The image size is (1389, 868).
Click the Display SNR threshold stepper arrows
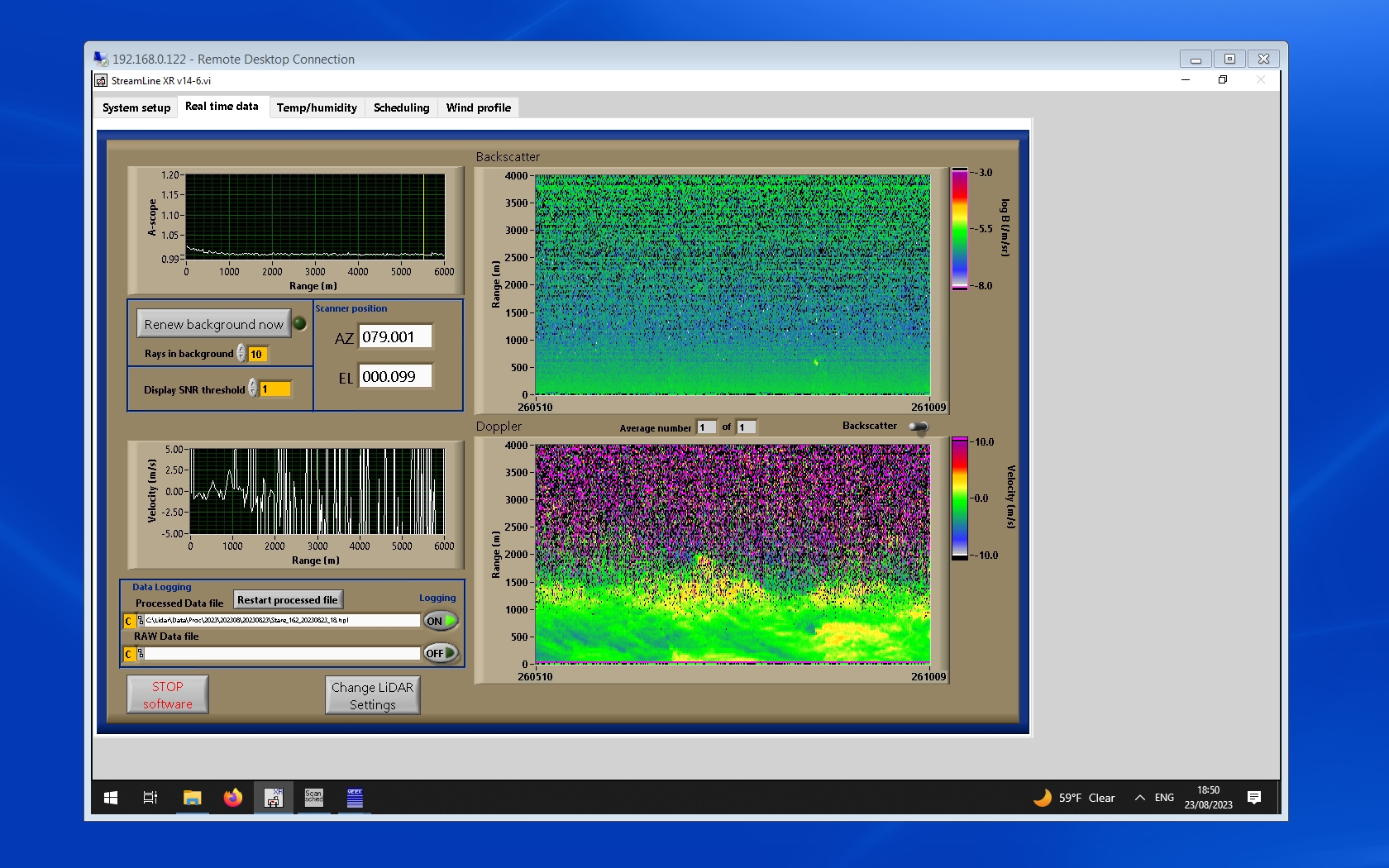pos(253,389)
